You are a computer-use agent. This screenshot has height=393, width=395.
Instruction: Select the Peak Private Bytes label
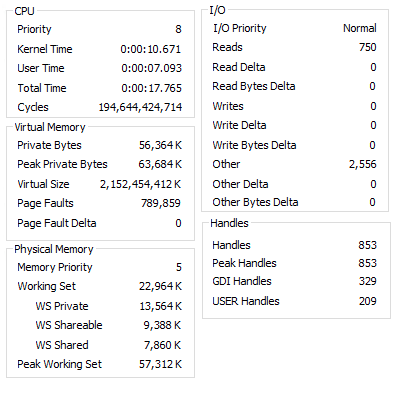(62, 164)
